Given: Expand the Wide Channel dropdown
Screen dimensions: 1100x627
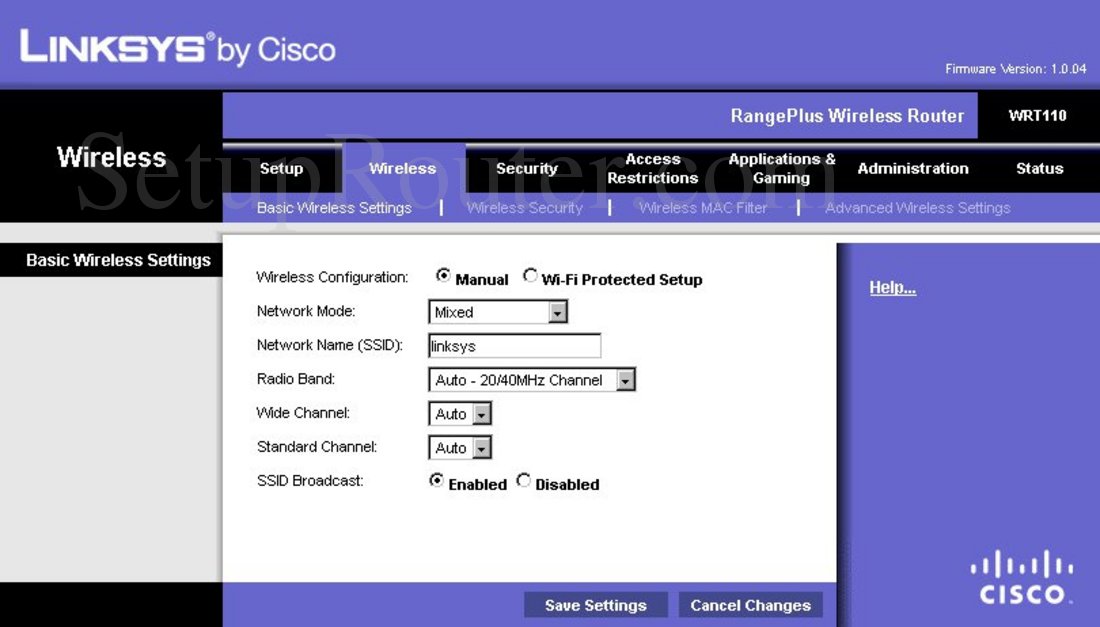Looking at the screenshot, I should click(479, 413).
